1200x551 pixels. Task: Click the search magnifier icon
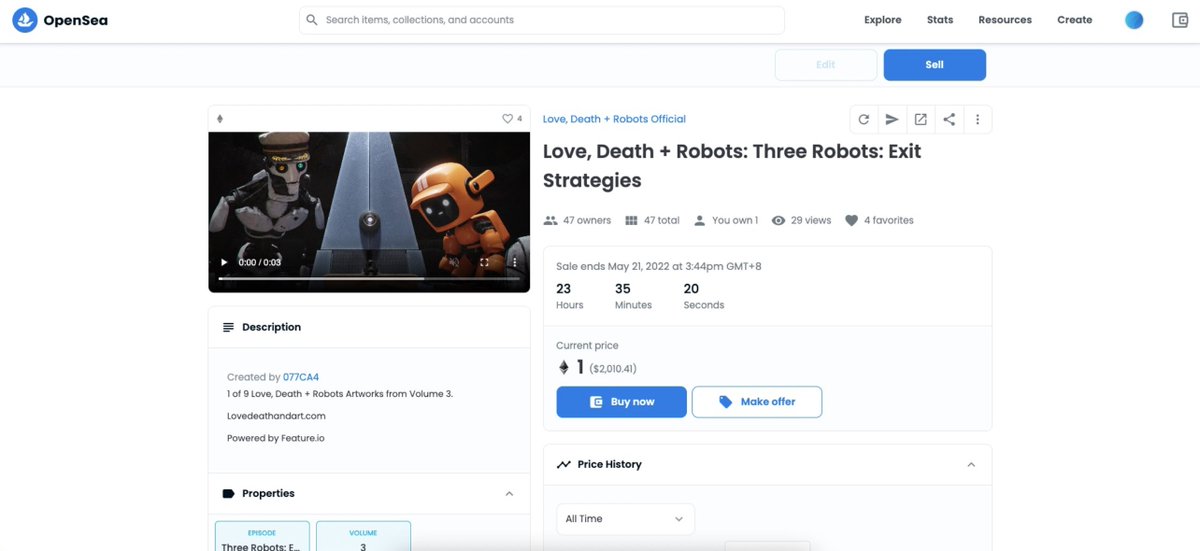[x=312, y=20]
